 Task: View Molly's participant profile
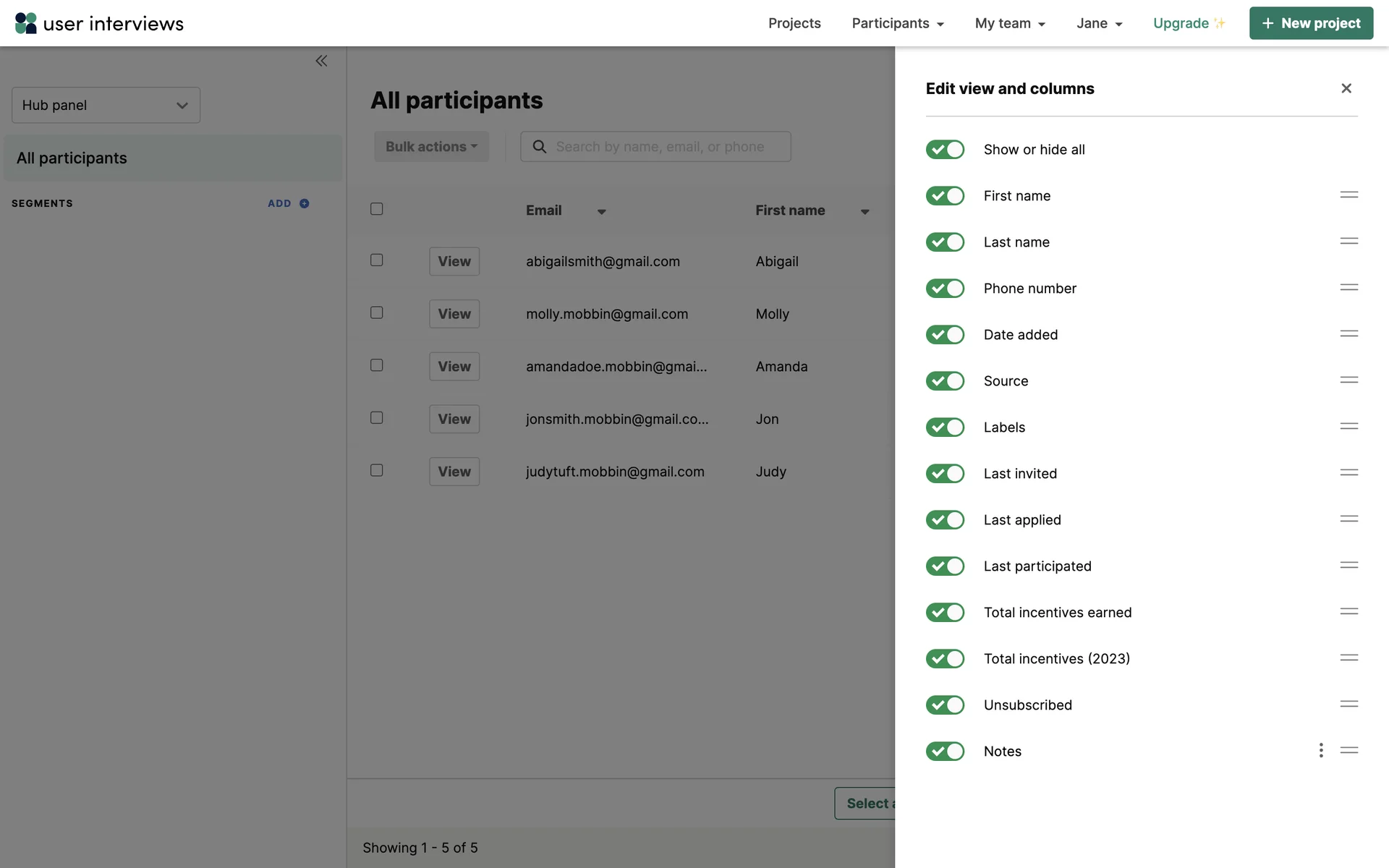pyautogui.click(x=454, y=314)
